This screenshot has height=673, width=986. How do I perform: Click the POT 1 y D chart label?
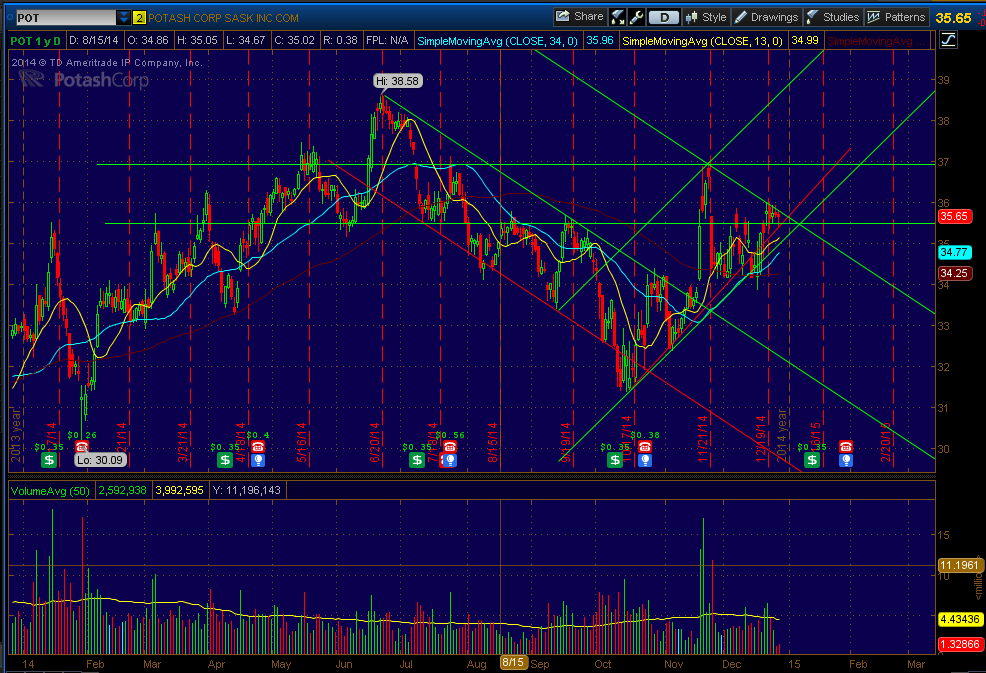tap(36, 41)
